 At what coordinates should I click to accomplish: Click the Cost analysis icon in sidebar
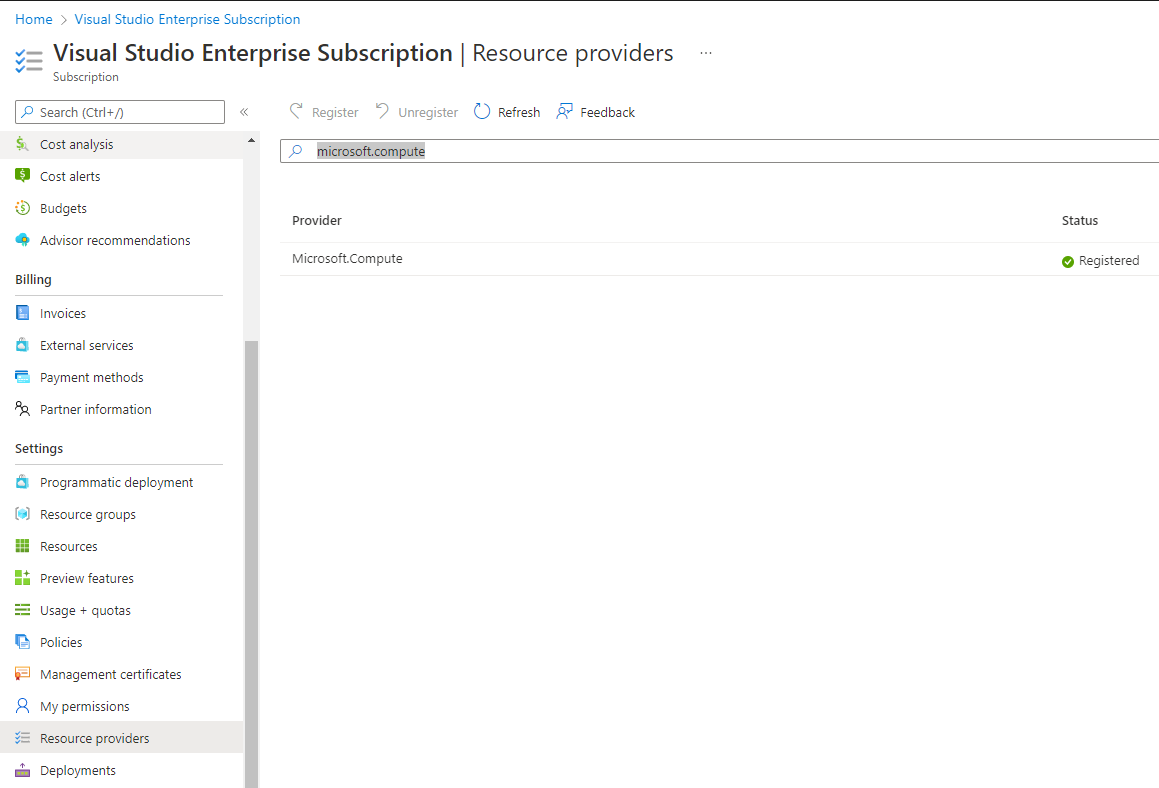[x=22, y=144]
